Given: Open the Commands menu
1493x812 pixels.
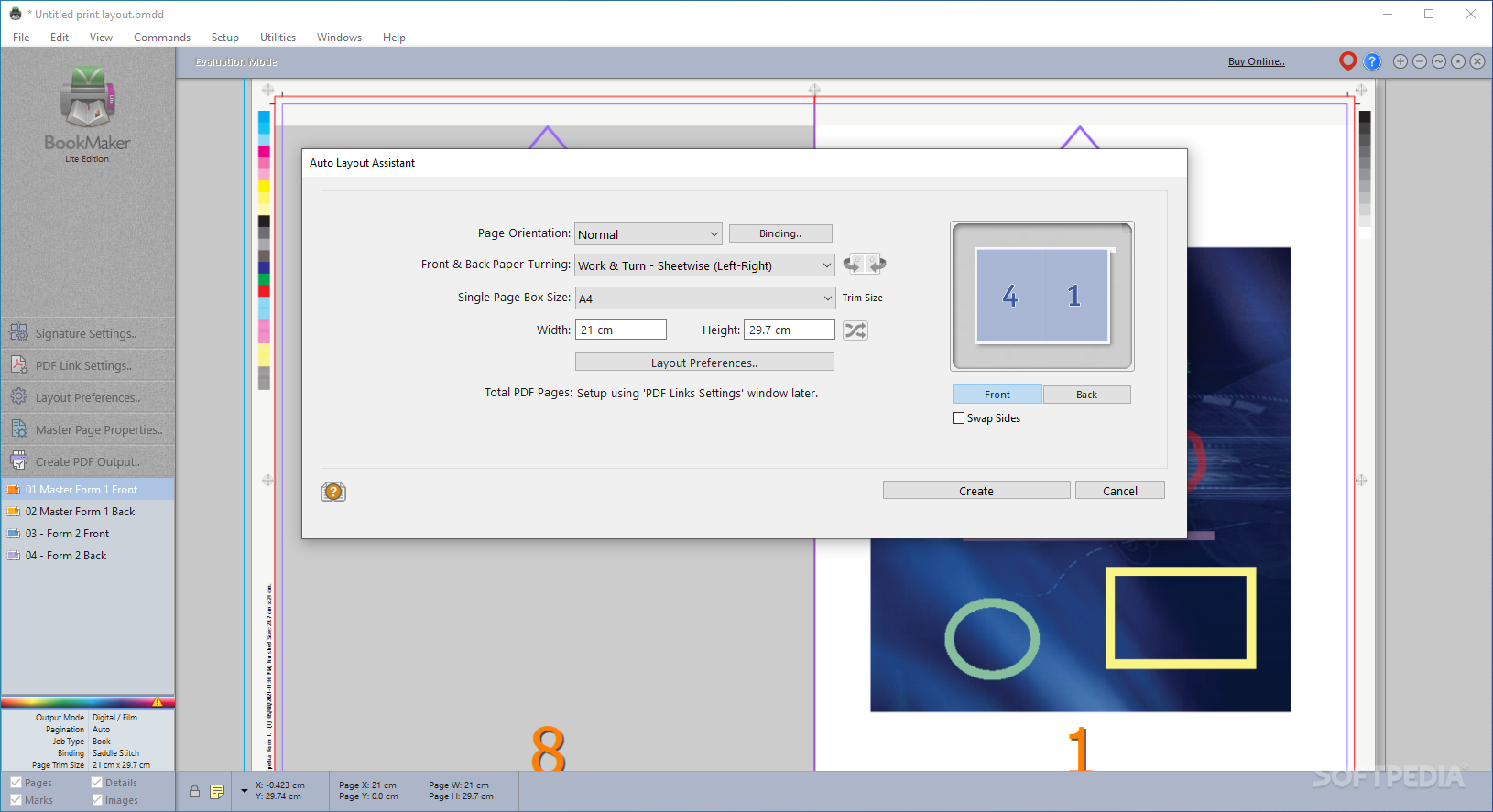Looking at the screenshot, I should [162, 38].
